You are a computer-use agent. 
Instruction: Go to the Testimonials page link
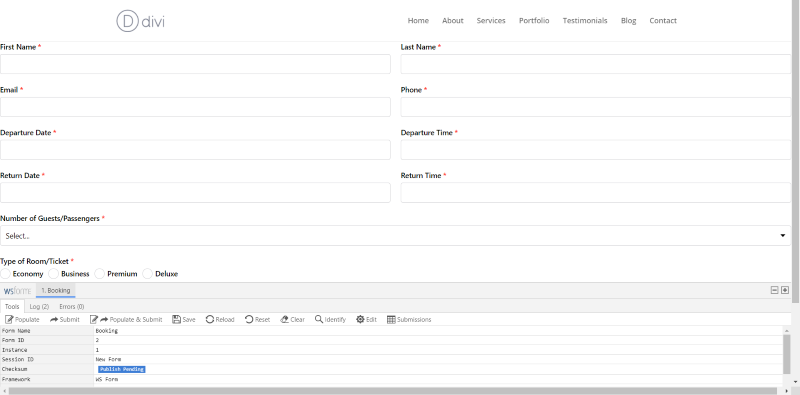click(585, 20)
